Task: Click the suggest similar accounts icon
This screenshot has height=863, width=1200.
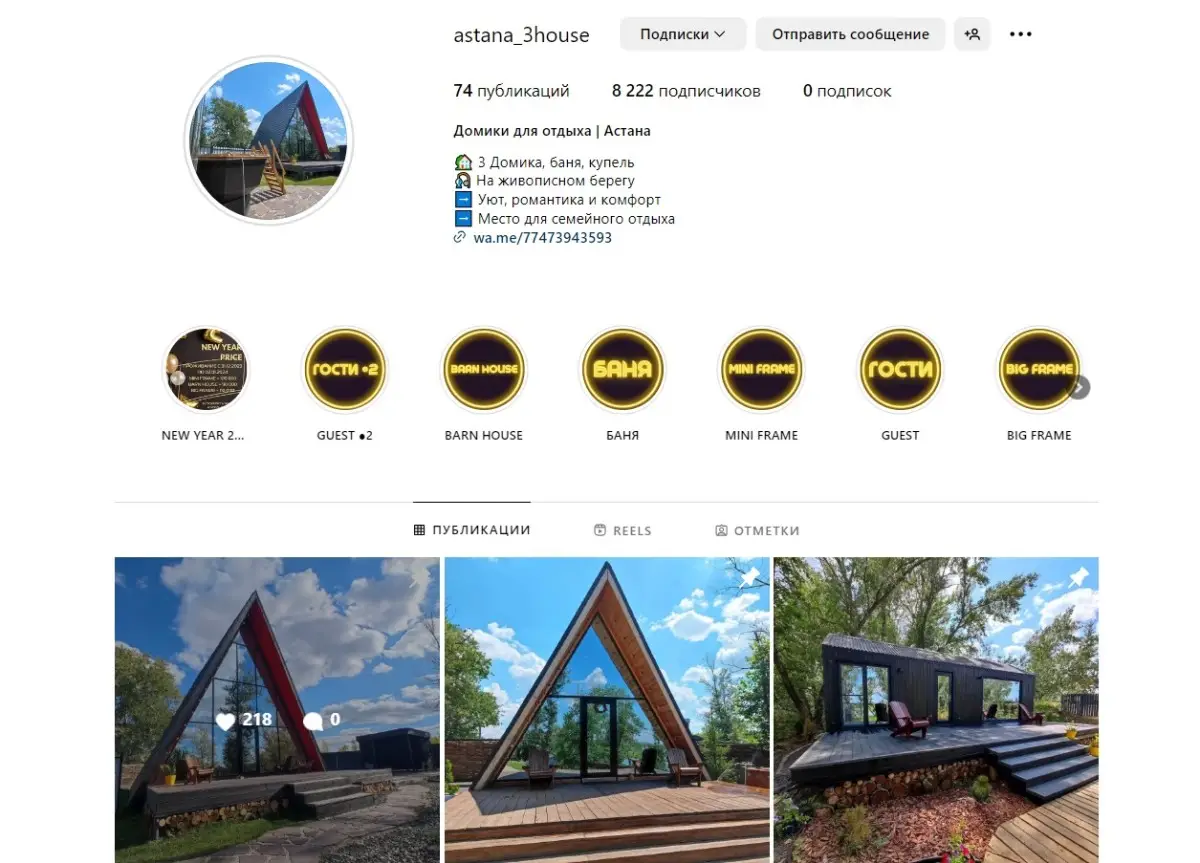Action: pyautogui.click(x=972, y=34)
